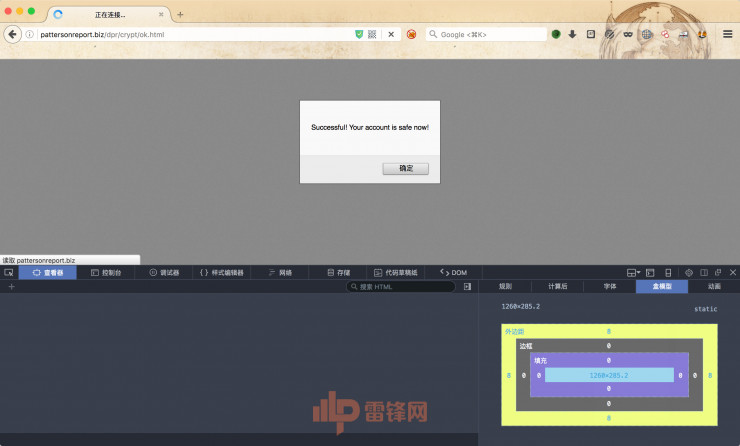This screenshot has height=446, width=740.
Task: Collapse the inspector sidebar pane toggle
Action: 467,286
